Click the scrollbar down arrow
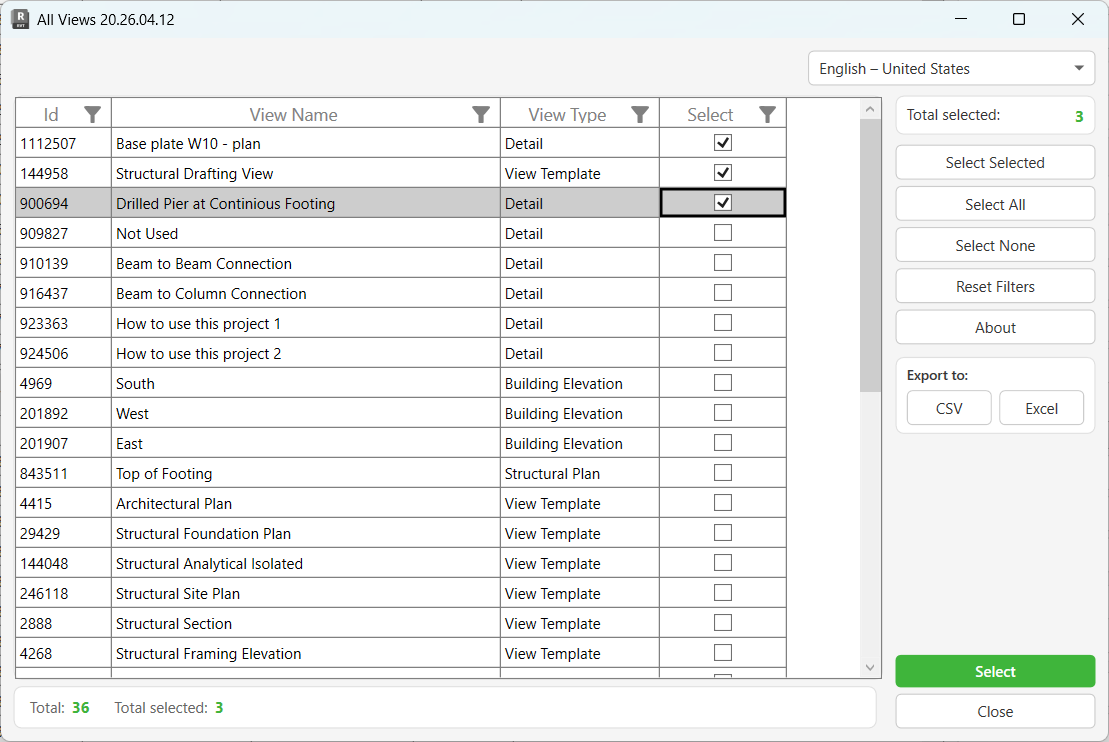Image resolution: width=1109 pixels, height=742 pixels. (x=869, y=667)
